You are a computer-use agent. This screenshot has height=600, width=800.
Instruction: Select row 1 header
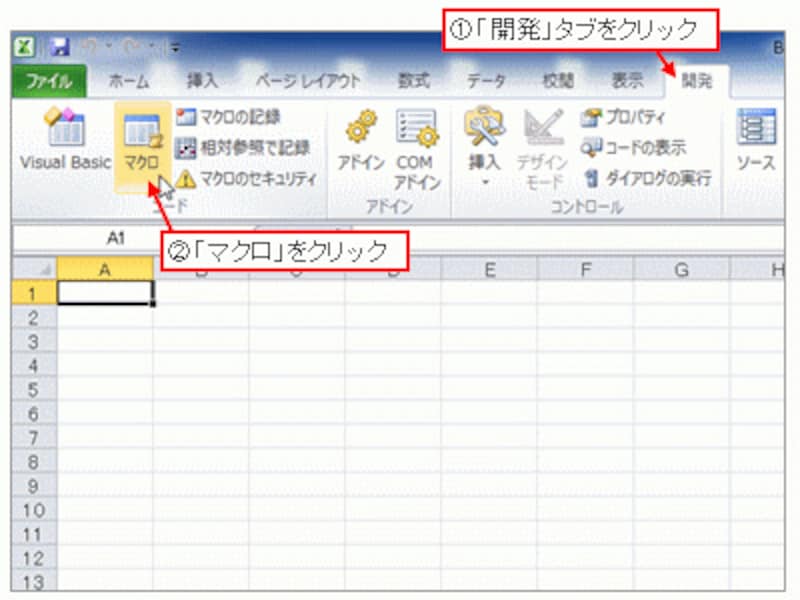pos(34,293)
